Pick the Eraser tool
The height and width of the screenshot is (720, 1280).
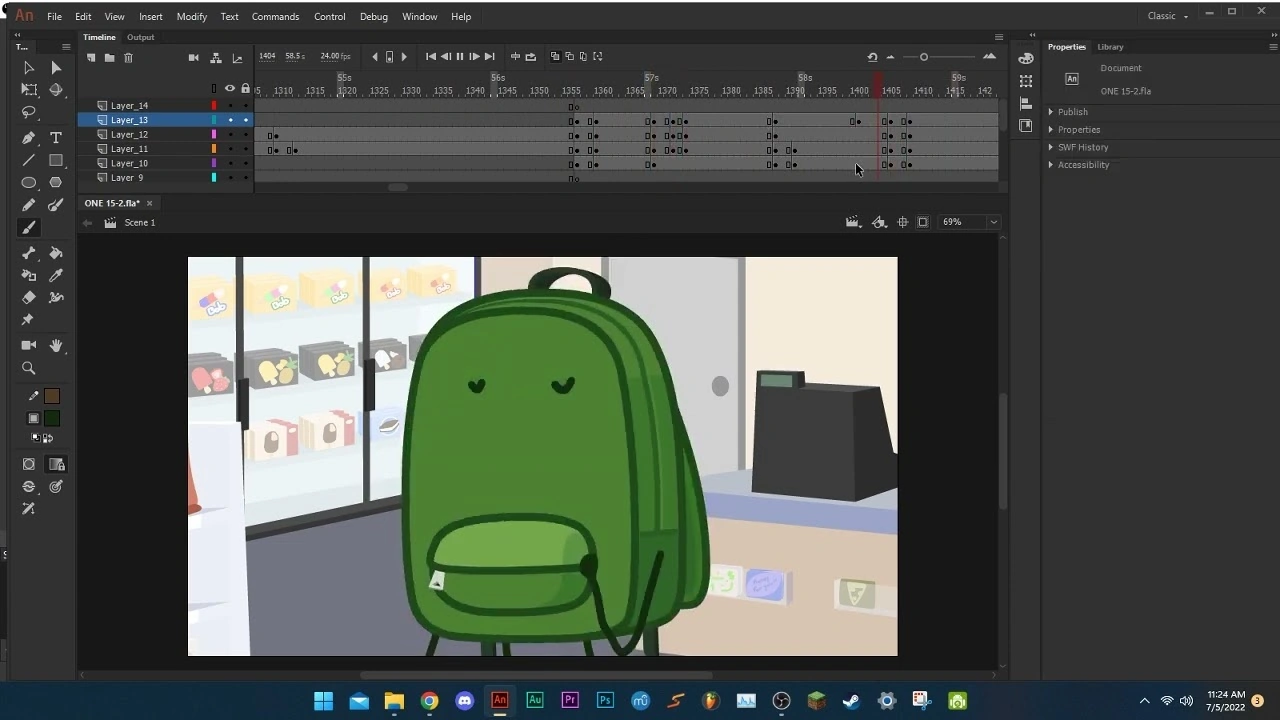(x=28, y=298)
